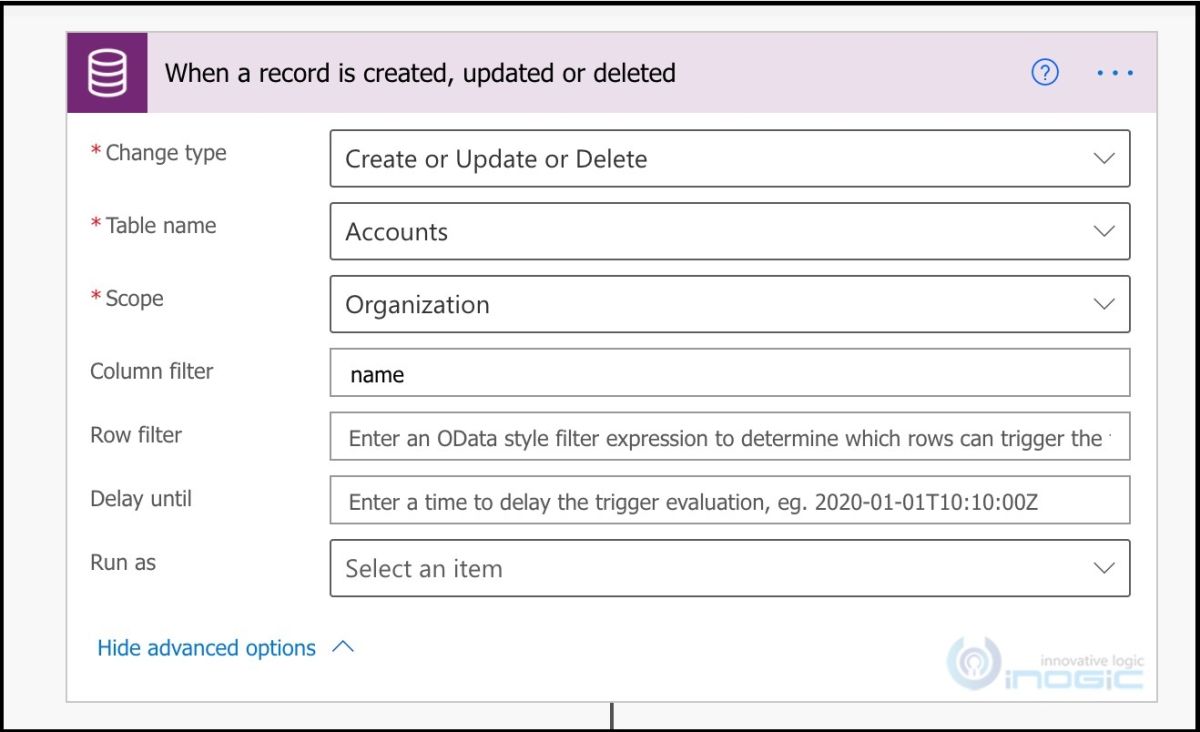Viewport: 1200px width, 732px height.
Task: Open the Change type dropdown
Action: 730,158
